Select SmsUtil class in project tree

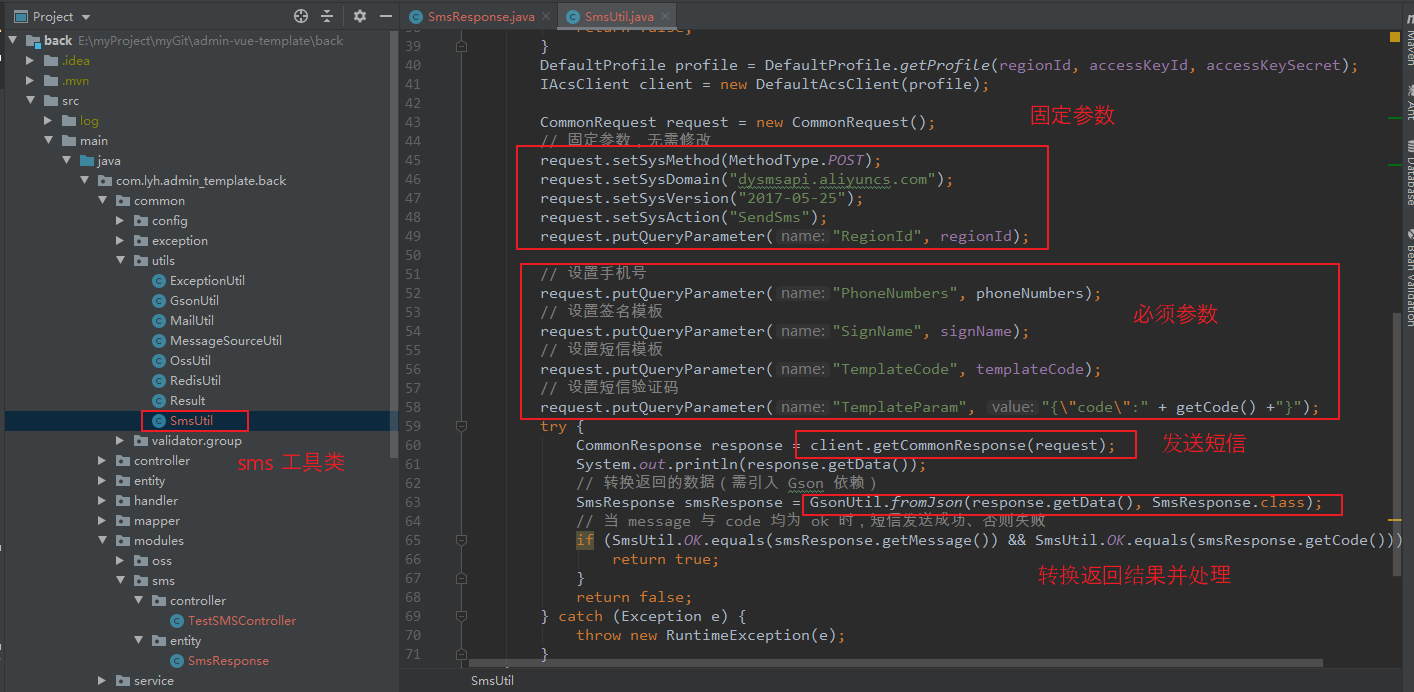[191, 421]
